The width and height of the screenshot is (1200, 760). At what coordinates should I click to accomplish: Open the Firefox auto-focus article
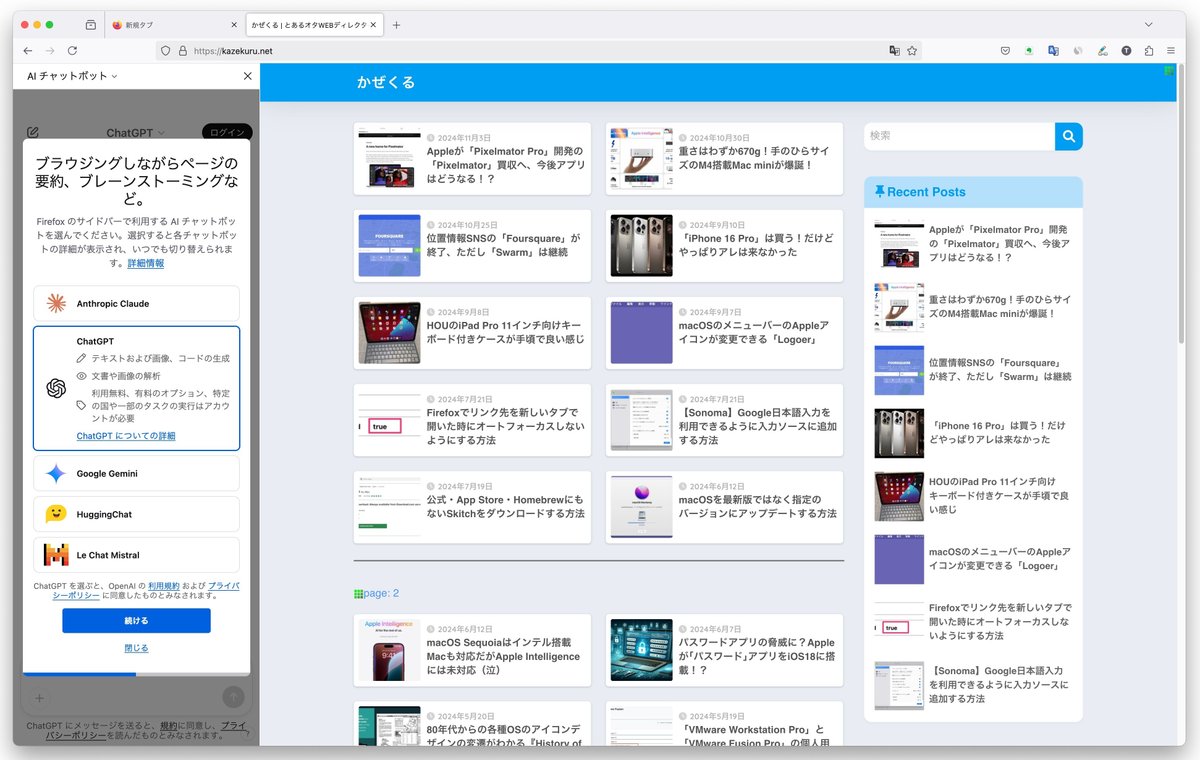pos(472,420)
